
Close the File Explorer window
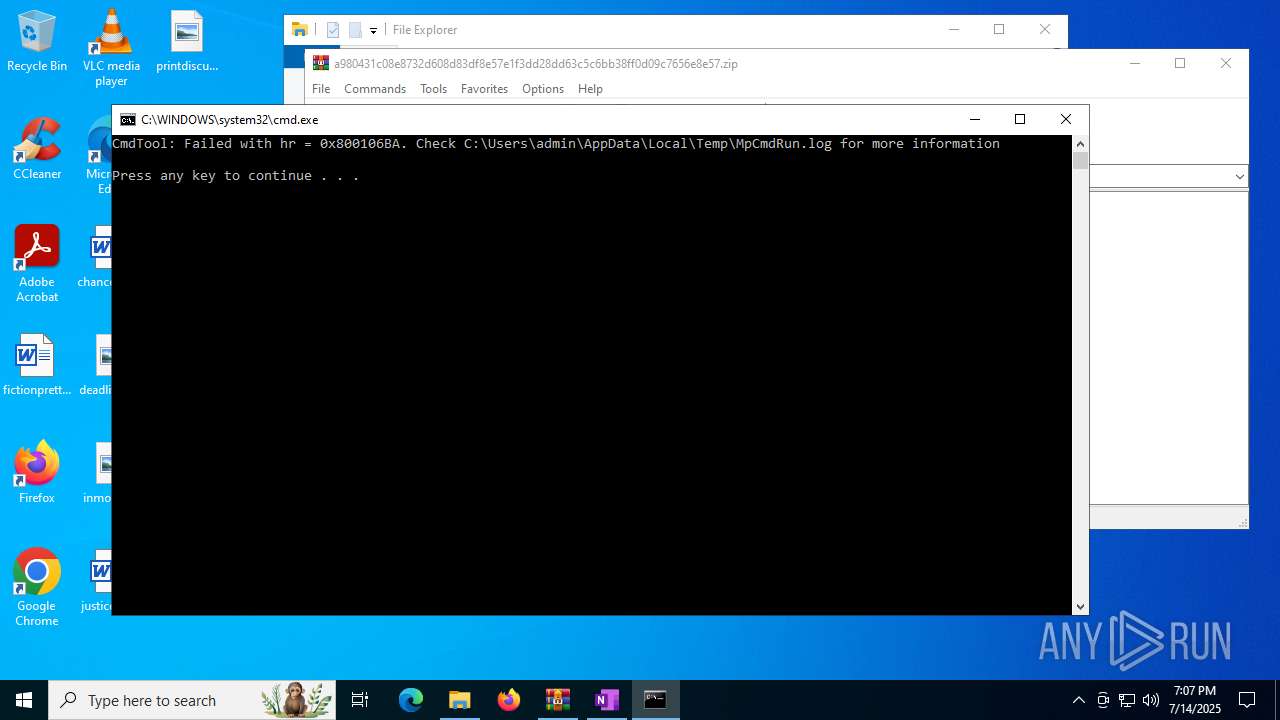1045,30
